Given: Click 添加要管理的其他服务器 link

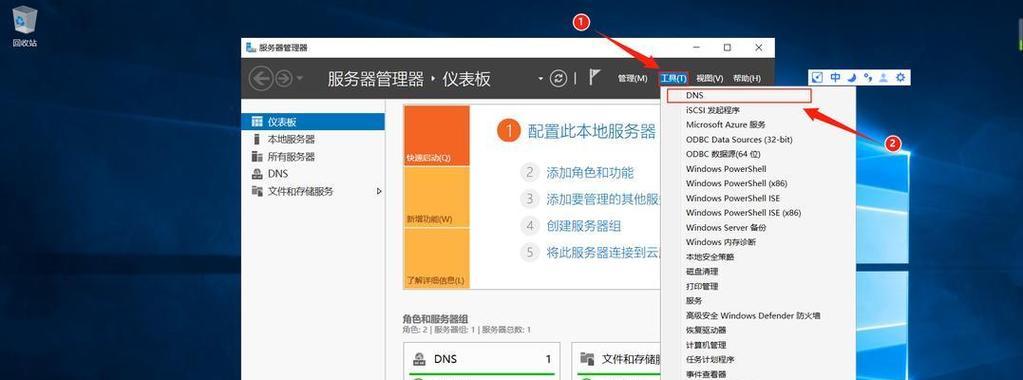Looking at the screenshot, I should click(x=603, y=199).
